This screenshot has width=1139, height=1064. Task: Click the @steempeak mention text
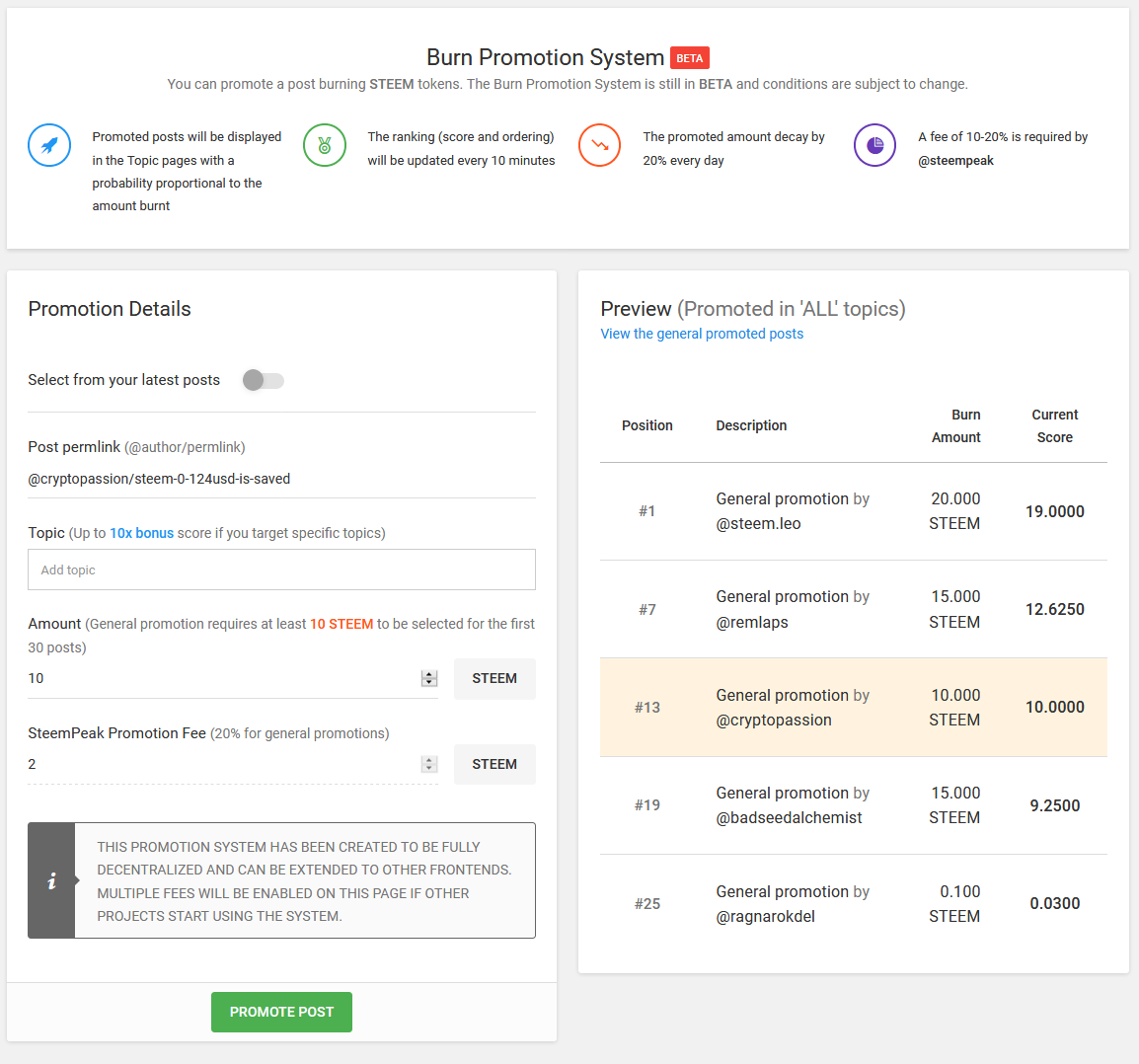point(955,161)
